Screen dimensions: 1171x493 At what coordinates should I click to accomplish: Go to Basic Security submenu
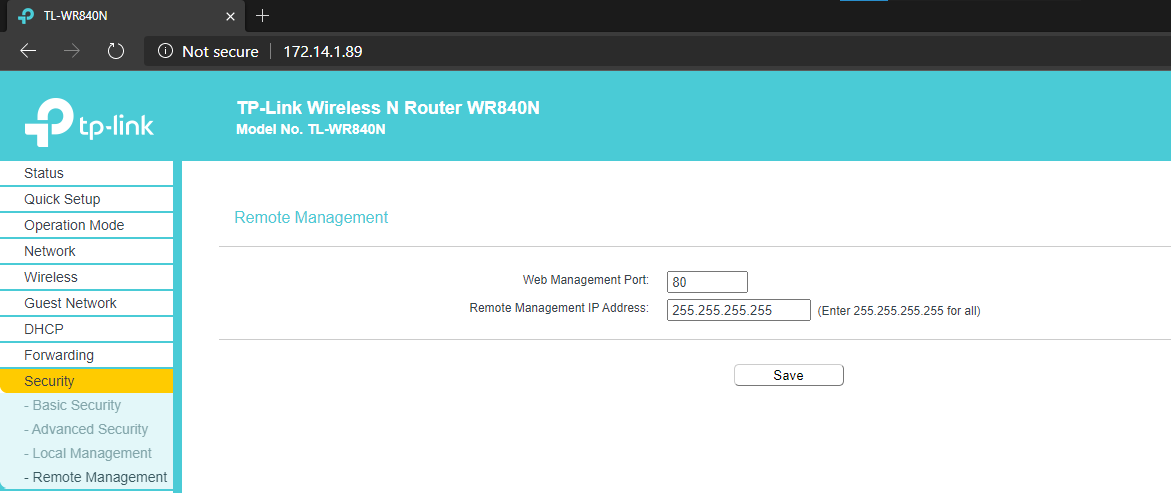[72, 406]
